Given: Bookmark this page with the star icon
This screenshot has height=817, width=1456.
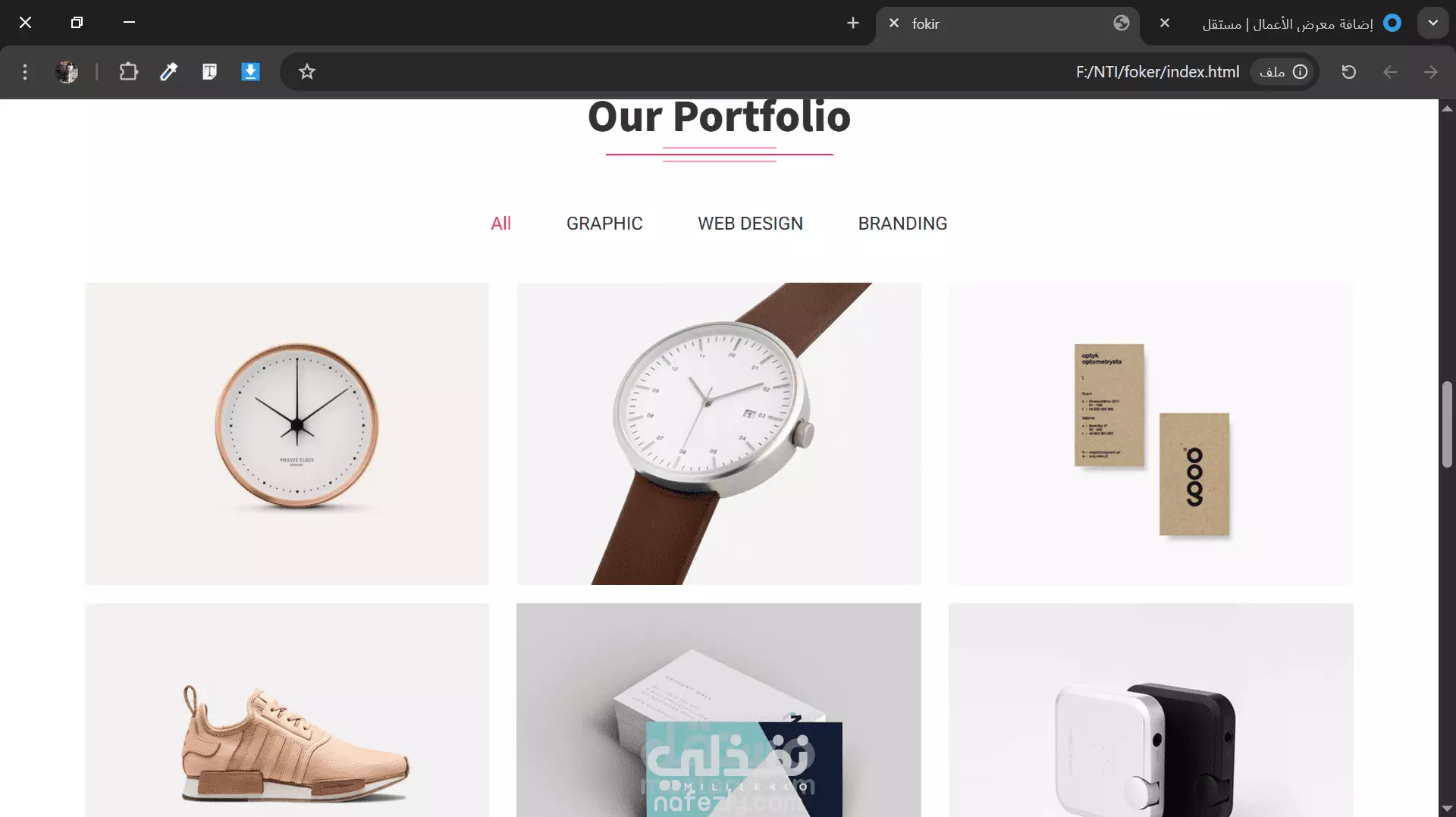Looking at the screenshot, I should click(x=306, y=72).
